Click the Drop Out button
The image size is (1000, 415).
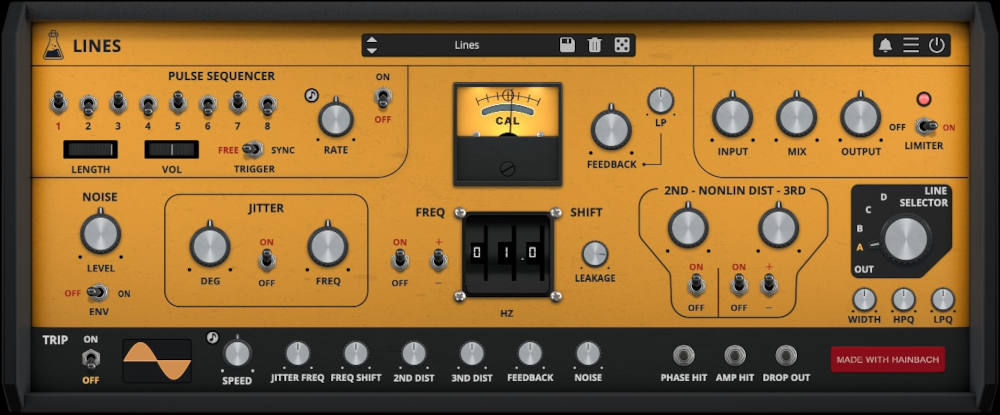coord(786,355)
